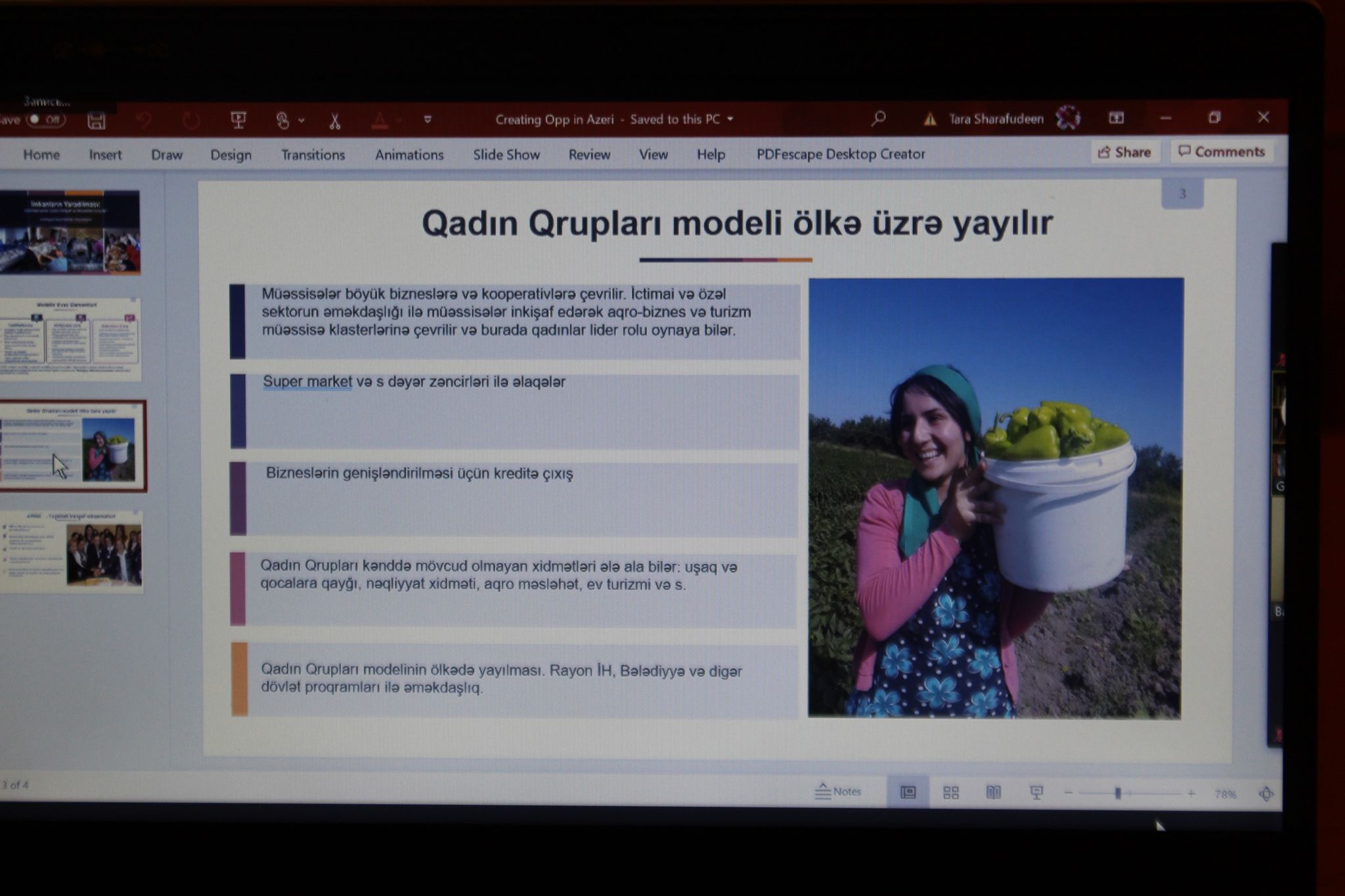Start Slide Show from status bar
This screenshot has height=896, width=1345.
coord(1036,793)
